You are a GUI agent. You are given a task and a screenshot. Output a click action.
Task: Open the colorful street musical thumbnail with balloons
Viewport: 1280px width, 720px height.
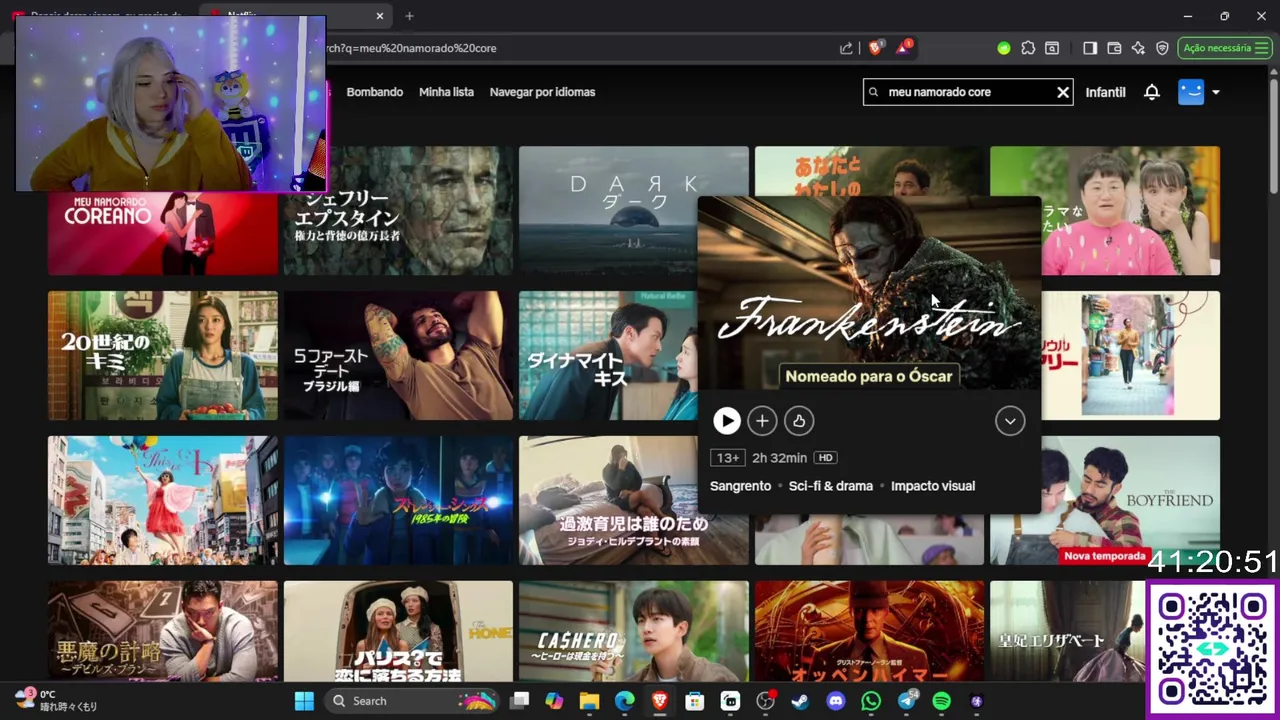(x=163, y=500)
